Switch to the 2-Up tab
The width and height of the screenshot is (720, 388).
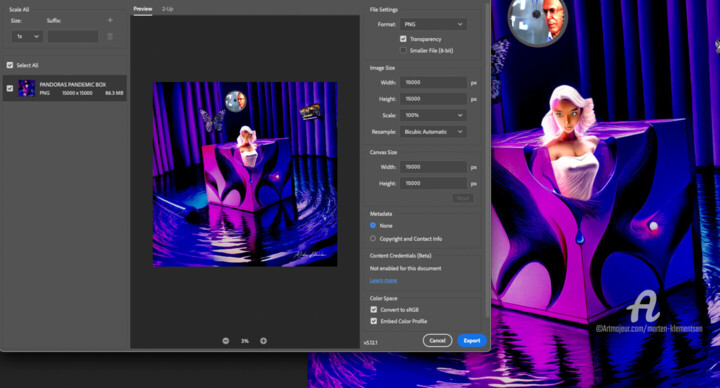(x=168, y=9)
